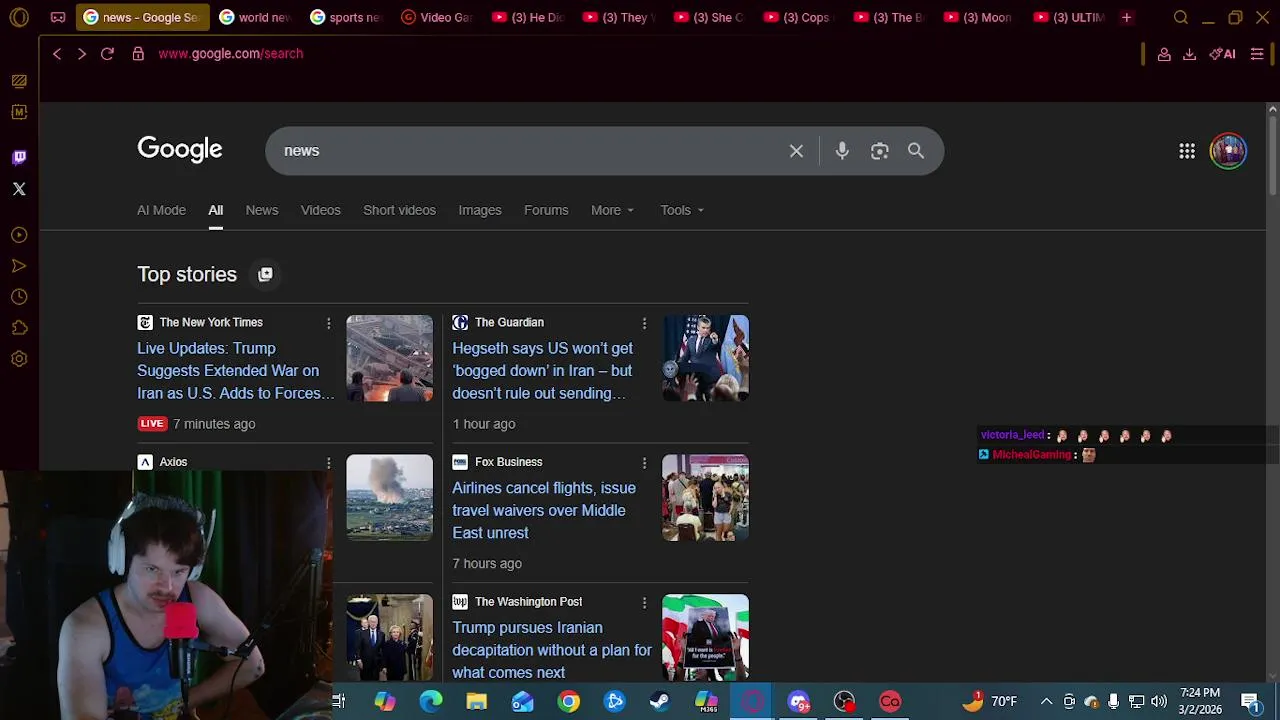
Task: Add a new tab with plus button
Action: [x=1126, y=17]
